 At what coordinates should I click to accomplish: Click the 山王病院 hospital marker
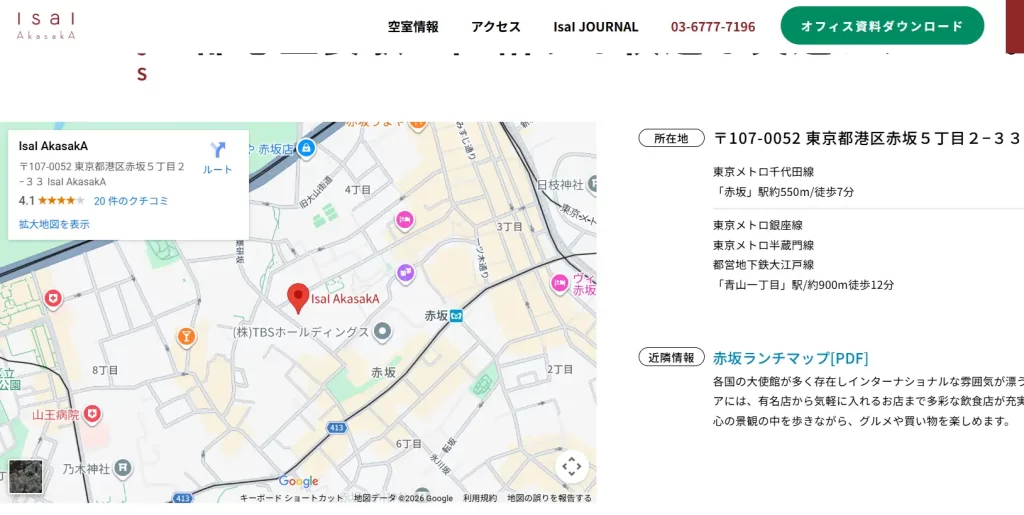point(93,414)
